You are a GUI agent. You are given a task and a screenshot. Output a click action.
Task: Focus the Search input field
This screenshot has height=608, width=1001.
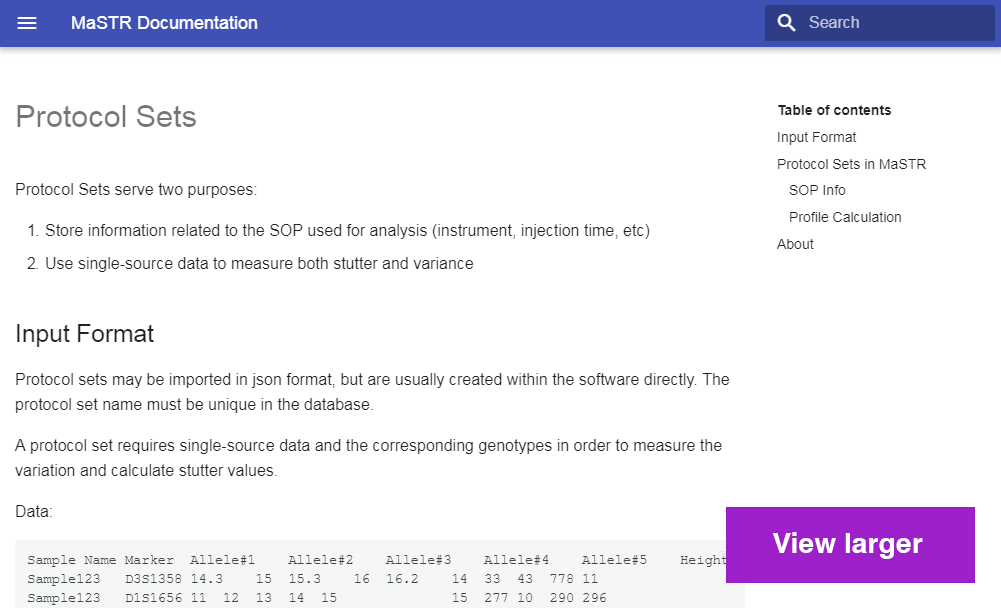[x=880, y=23]
